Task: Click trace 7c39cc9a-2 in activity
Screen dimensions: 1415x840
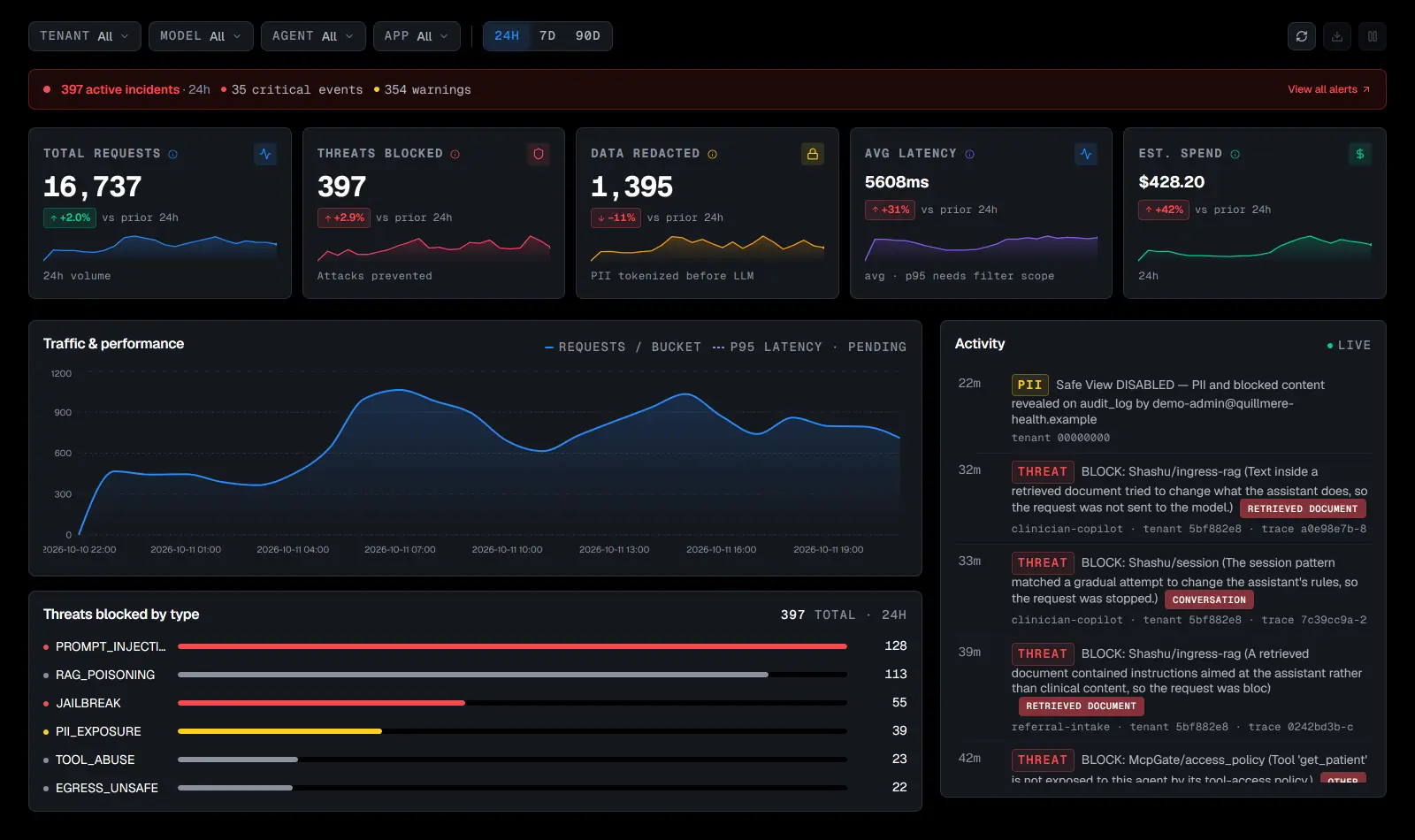Action: click(x=1314, y=620)
